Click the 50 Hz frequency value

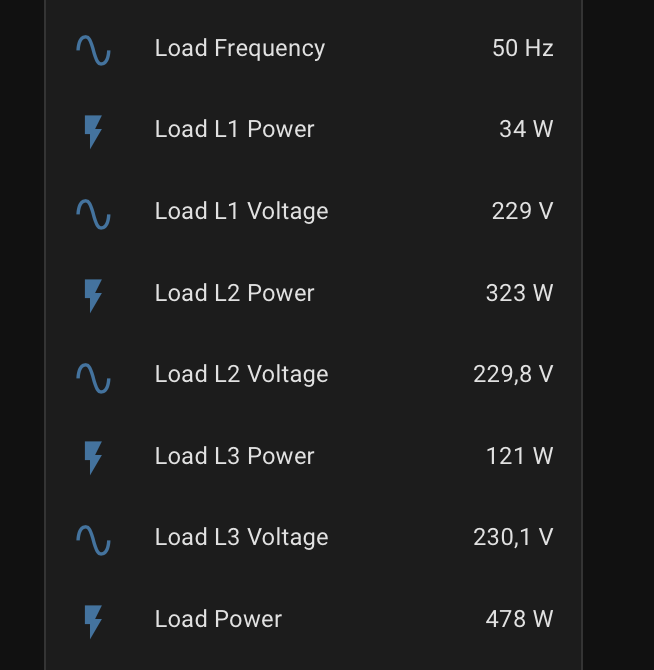523,48
